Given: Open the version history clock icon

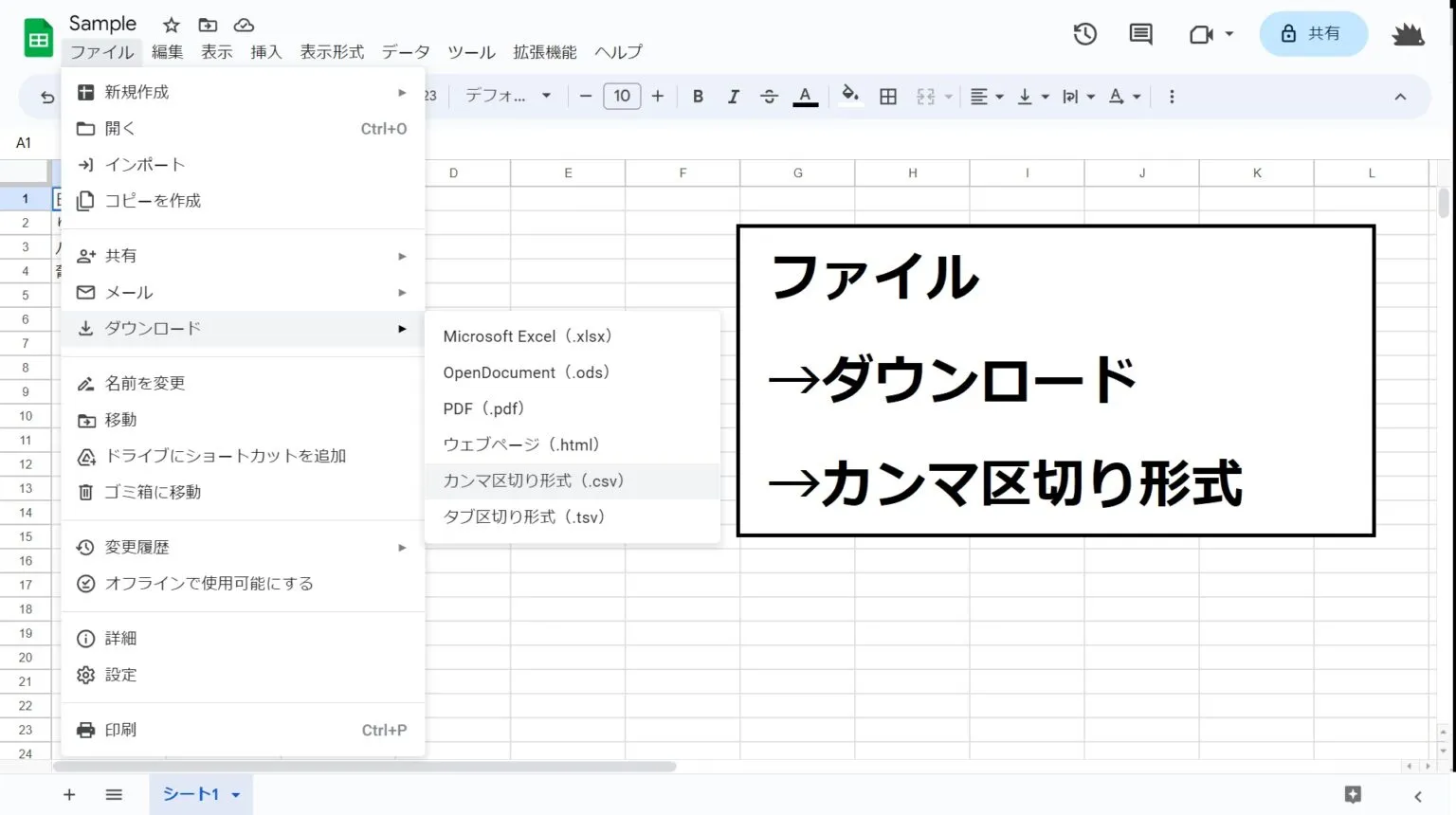Looking at the screenshot, I should pos(1084,34).
